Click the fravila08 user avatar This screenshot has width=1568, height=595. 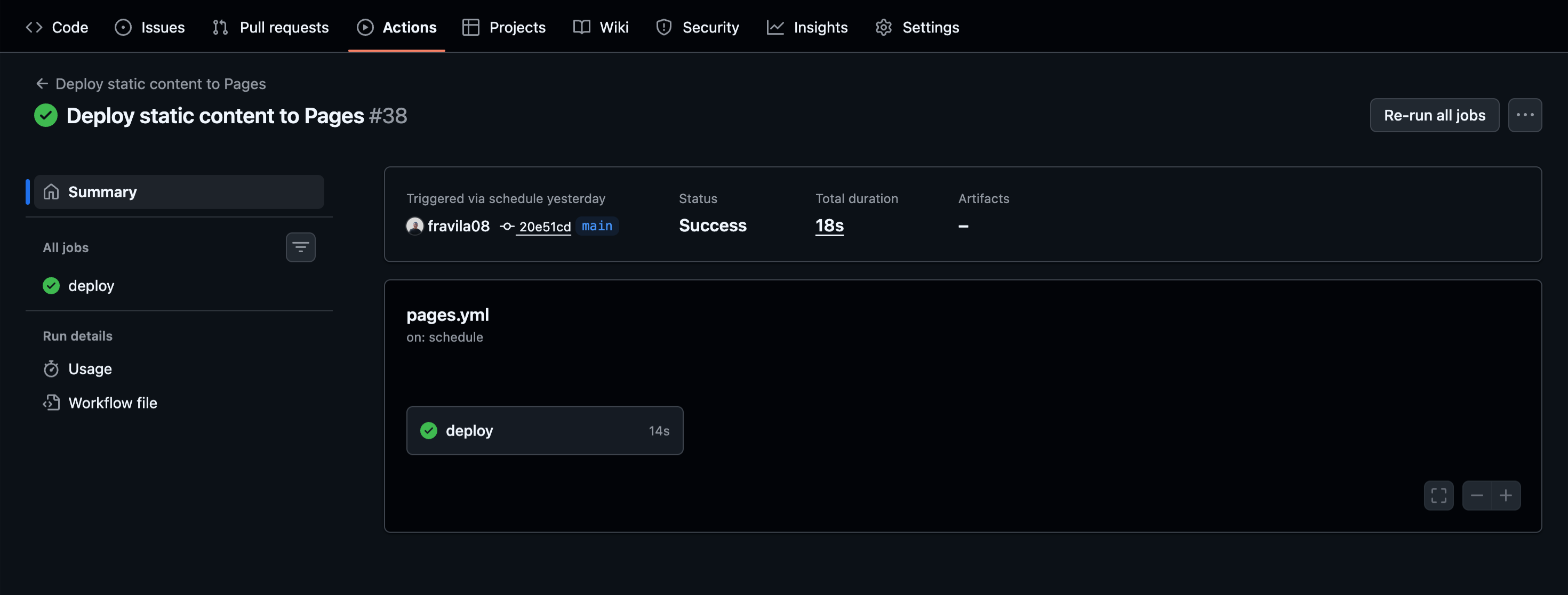click(x=414, y=226)
